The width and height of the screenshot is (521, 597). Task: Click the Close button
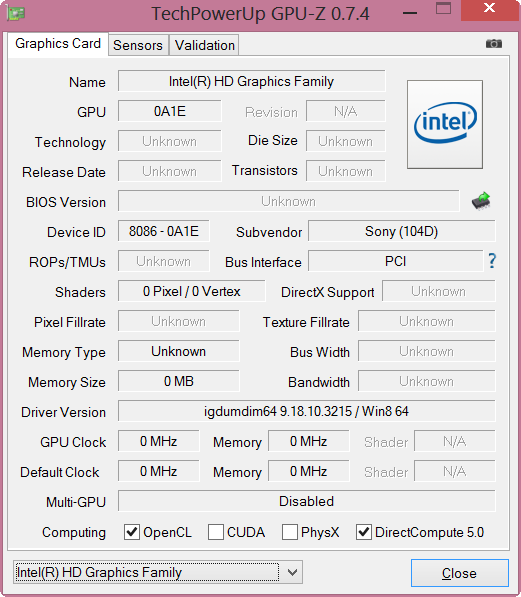click(x=460, y=573)
